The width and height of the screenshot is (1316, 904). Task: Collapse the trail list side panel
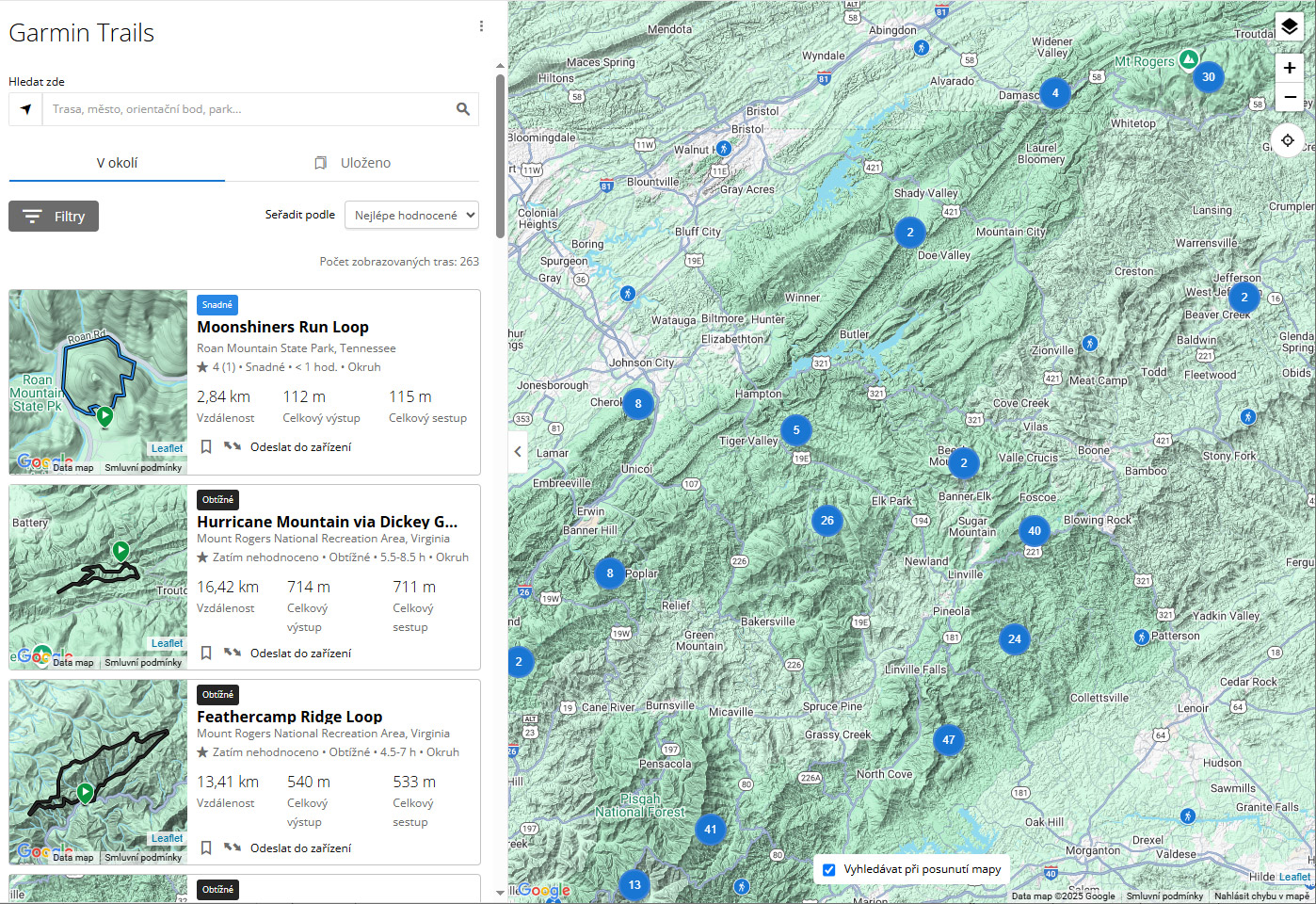(x=517, y=451)
